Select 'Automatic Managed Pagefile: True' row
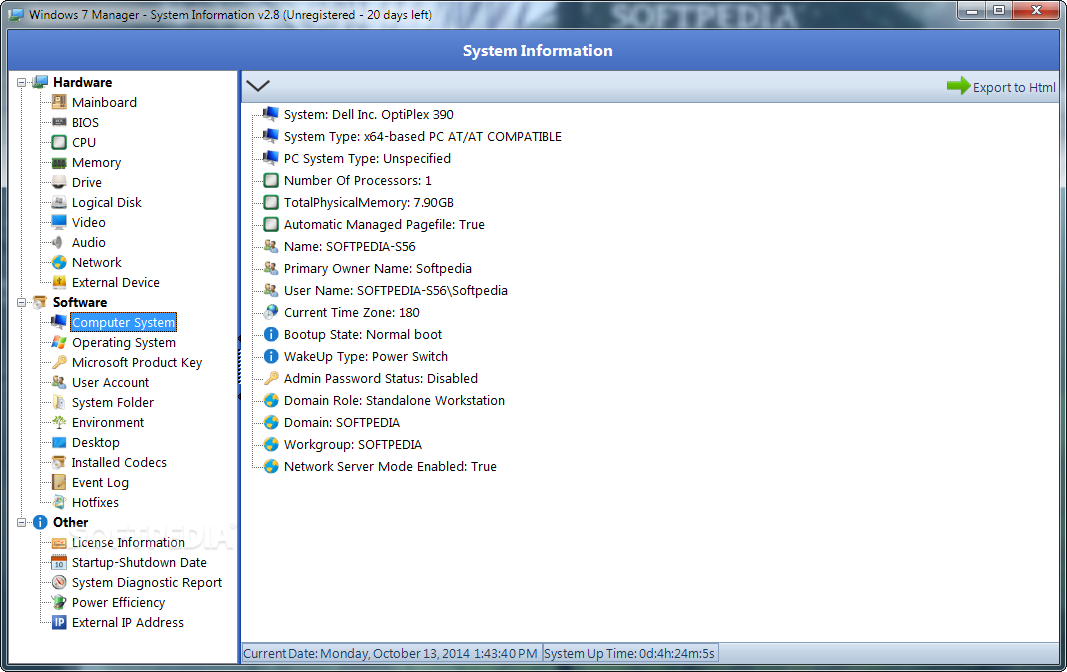 [x=384, y=224]
